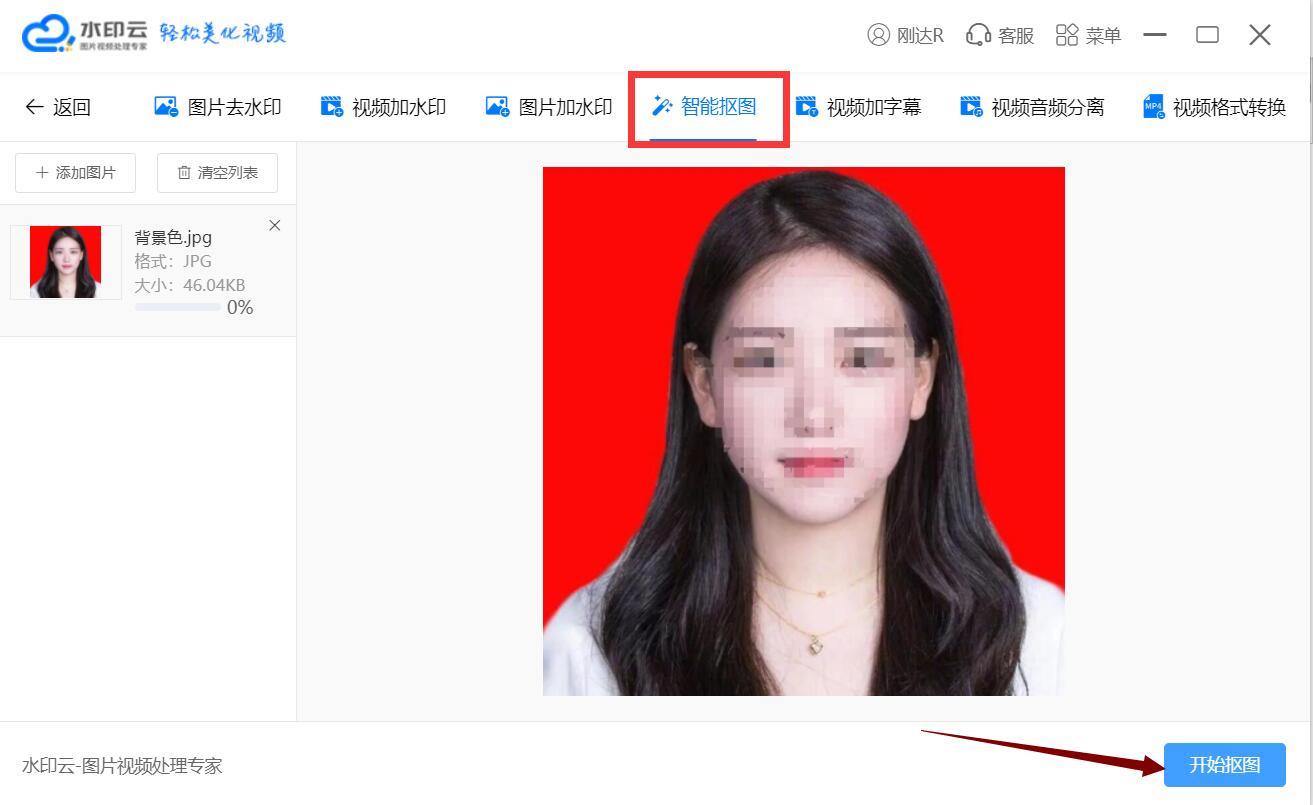Click the 添加图片 button
This screenshot has height=805, width=1313.
point(75,173)
